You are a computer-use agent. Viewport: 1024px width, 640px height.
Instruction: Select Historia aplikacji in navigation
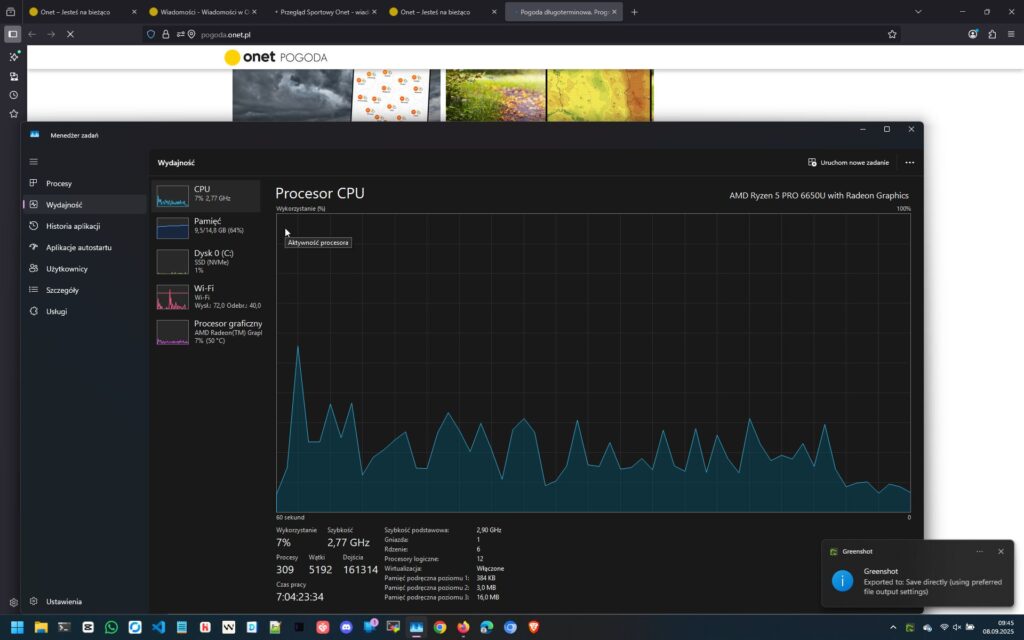click(x=72, y=226)
